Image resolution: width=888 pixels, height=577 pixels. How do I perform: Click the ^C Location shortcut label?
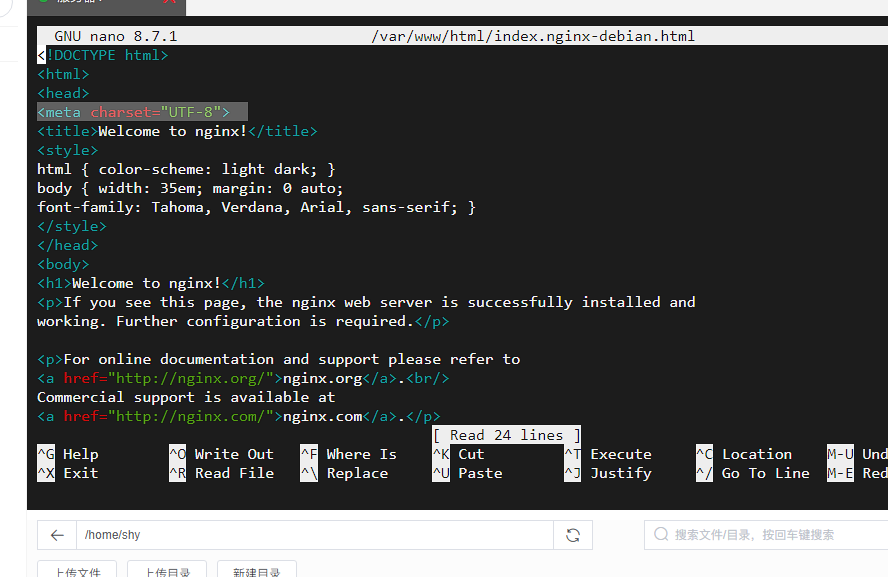(x=744, y=454)
